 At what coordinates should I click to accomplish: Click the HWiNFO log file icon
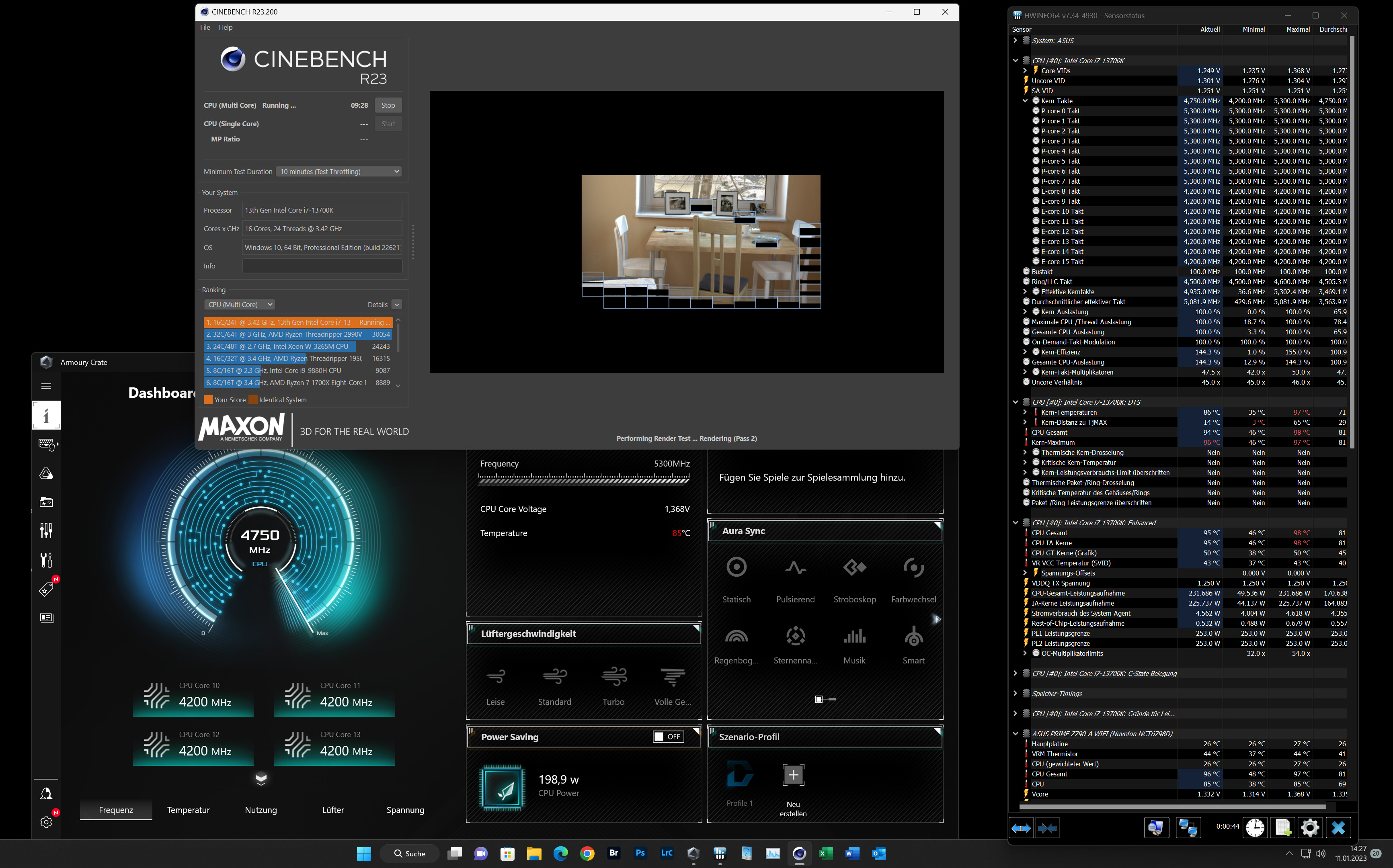pos(1283,827)
